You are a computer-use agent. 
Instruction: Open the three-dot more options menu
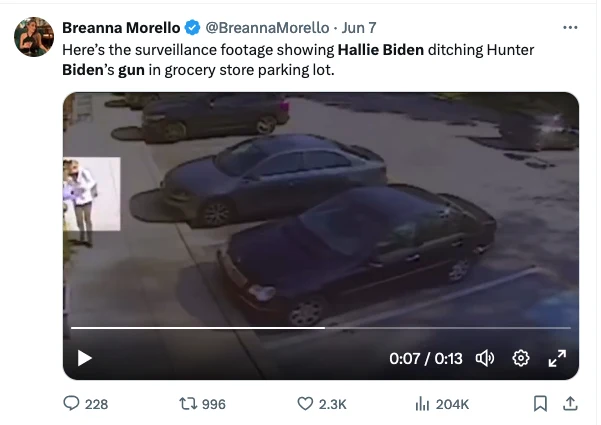570,27
